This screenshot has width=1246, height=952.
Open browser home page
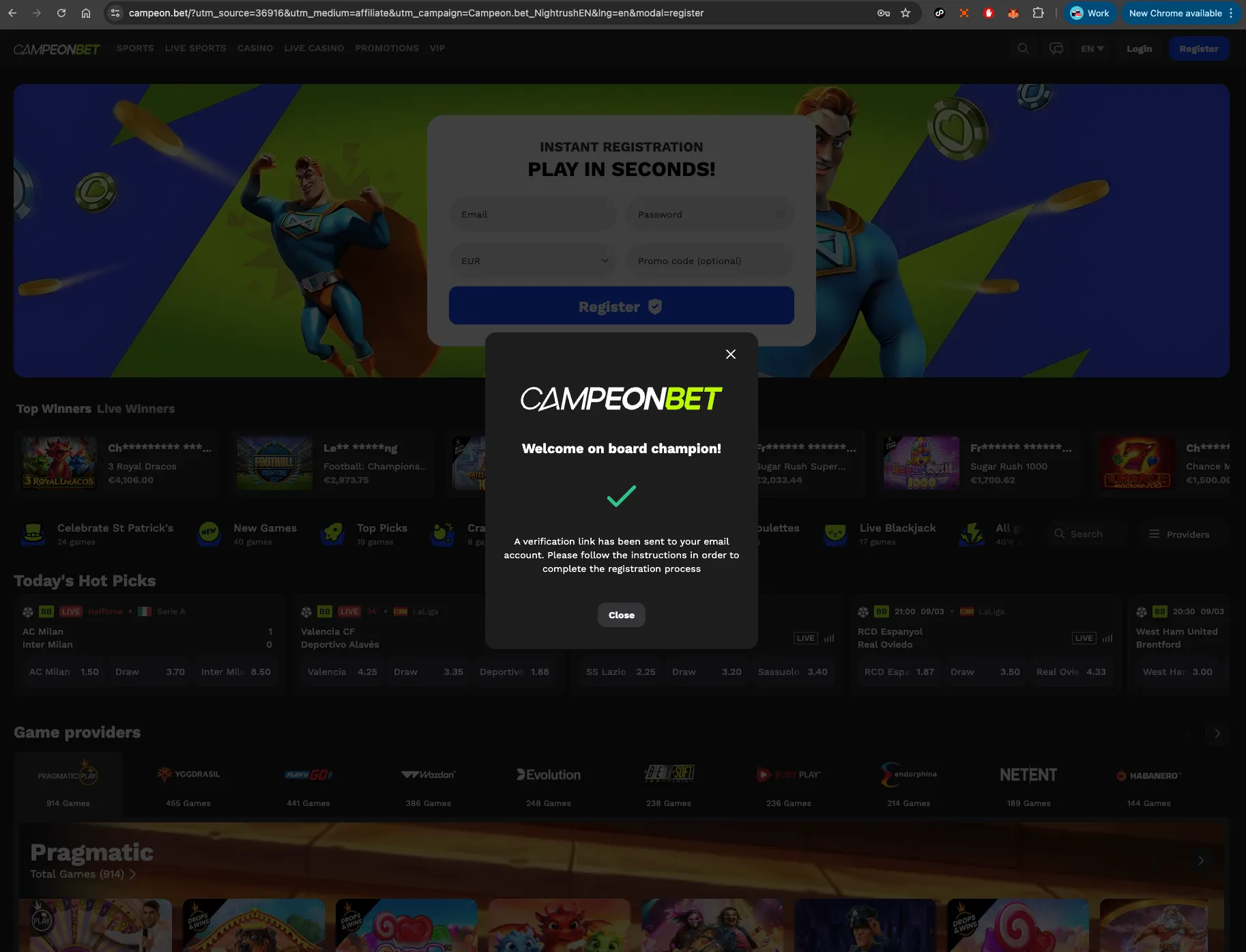86,13
